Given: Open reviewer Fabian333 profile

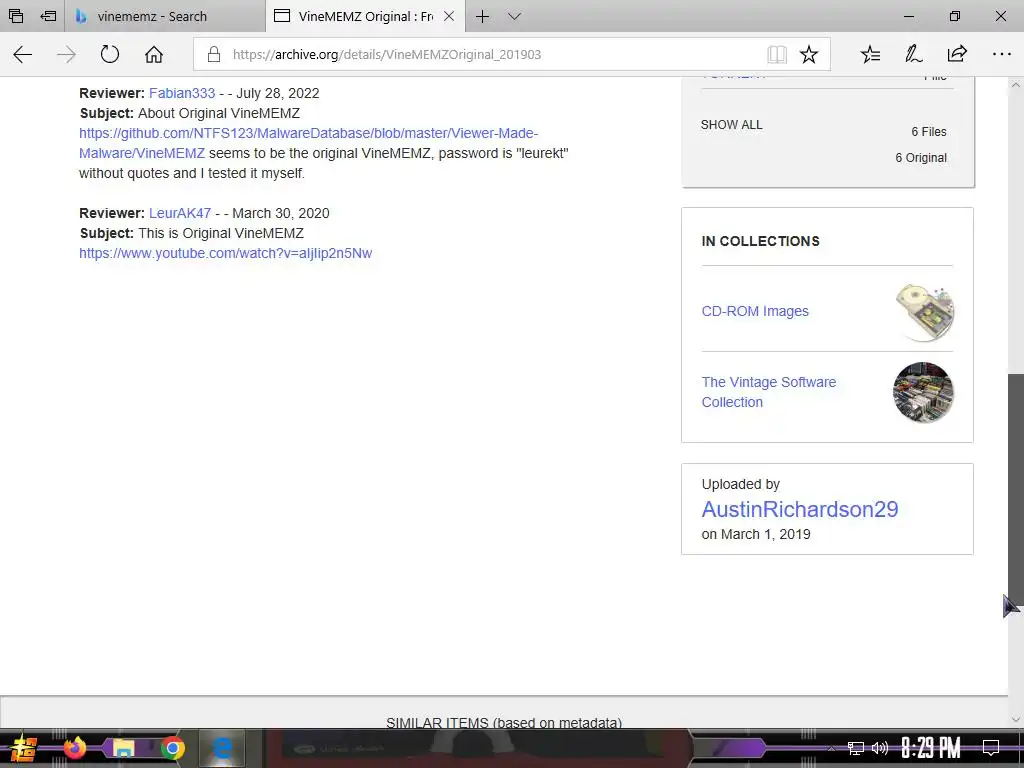Looking at the screenshot, I should 182,93.
